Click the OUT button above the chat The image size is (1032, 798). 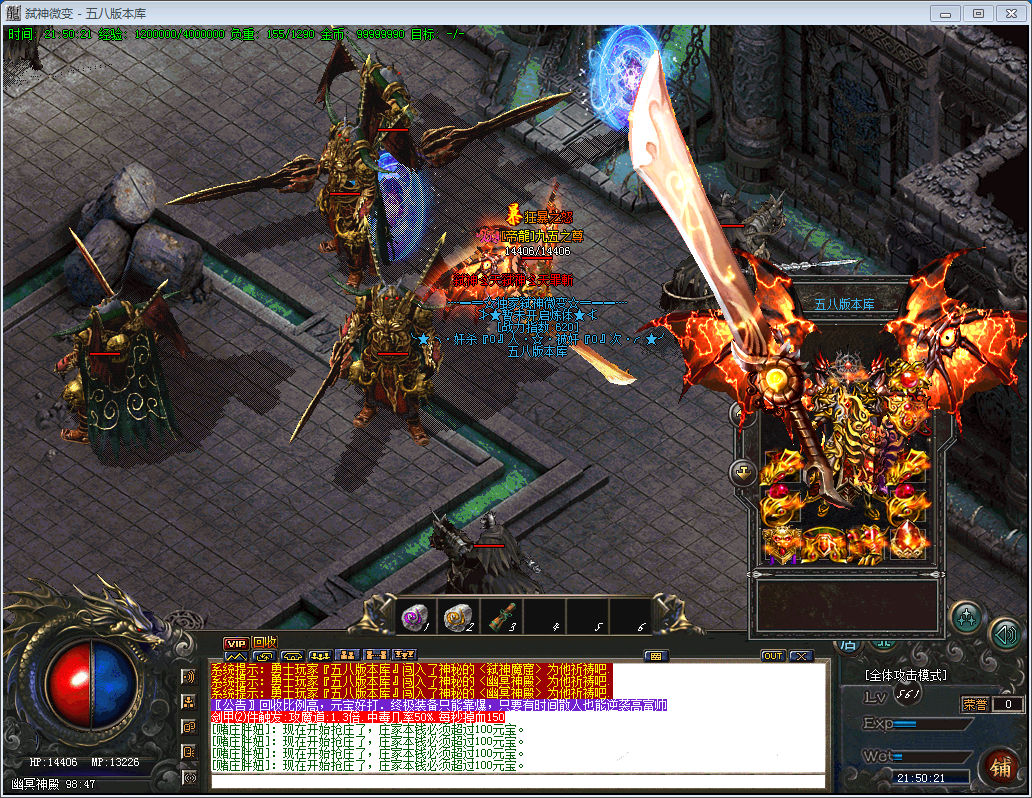[773, 656]
